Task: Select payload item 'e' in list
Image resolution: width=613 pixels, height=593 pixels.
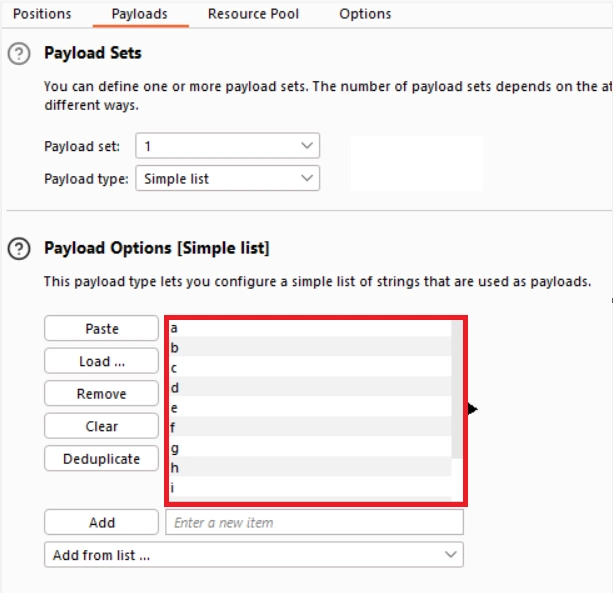Action: click(x=308, y=408)
